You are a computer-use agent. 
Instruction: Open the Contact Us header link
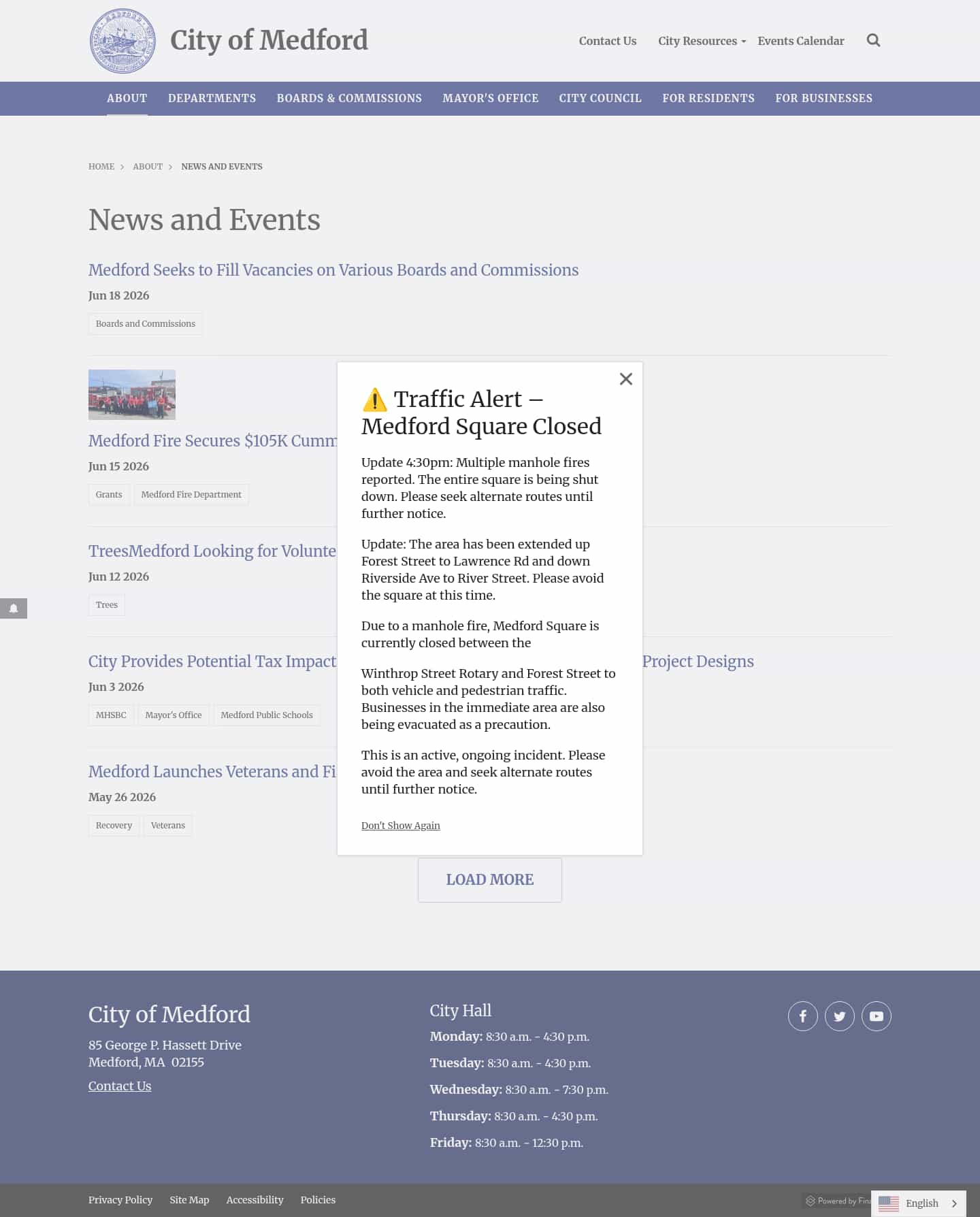(608, 41)
